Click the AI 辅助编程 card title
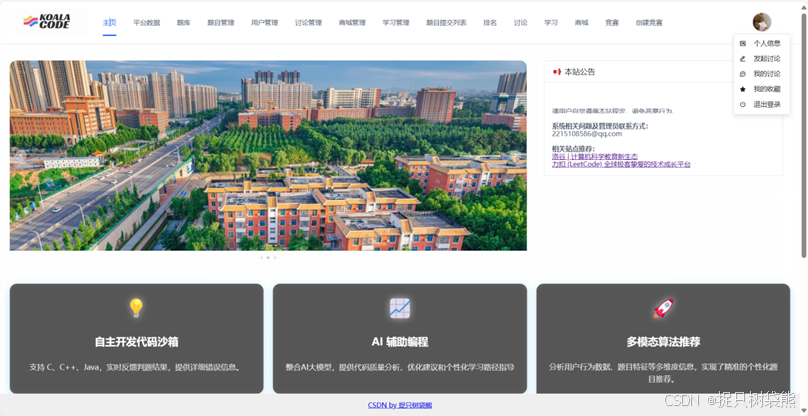This screenshot has height=416, width=808. pyautogui.click(x=400, y=342)
